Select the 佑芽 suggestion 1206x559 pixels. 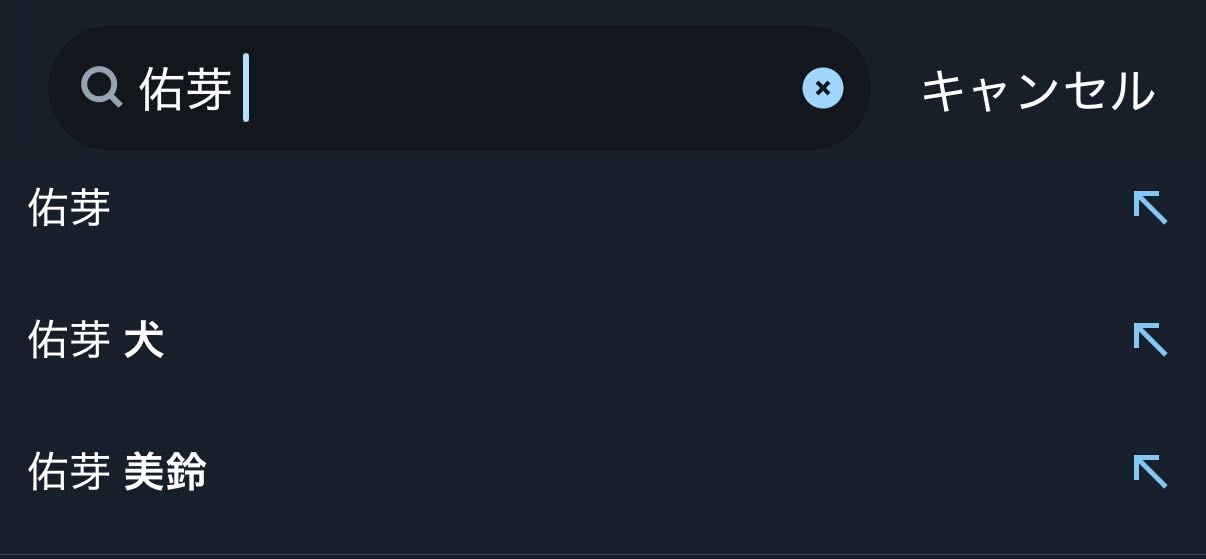tap(70, 208)
